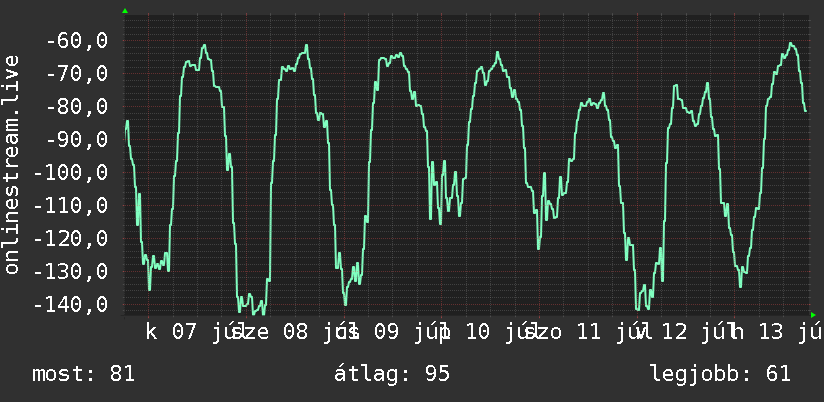Click the 'legjobb: 61' best value
The image size is (824, 402).
click(x=720, y=374)
